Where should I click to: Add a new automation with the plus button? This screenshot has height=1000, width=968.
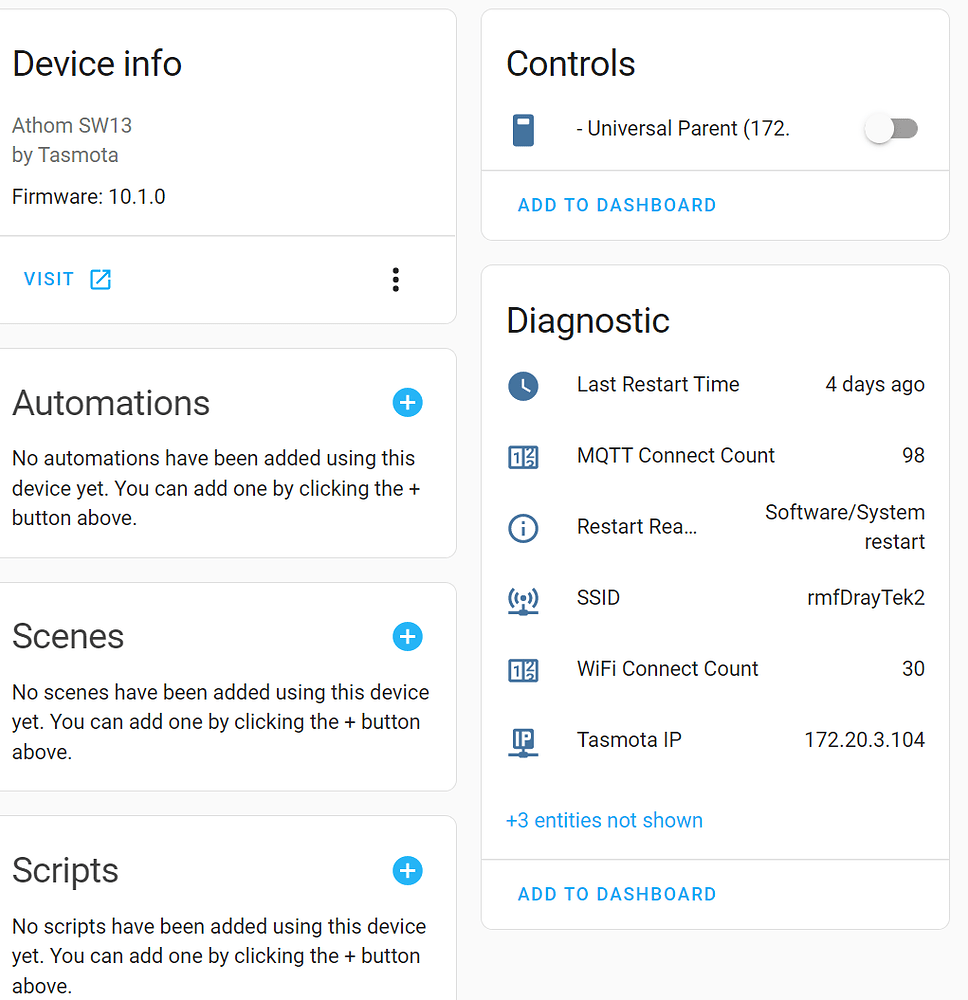click(407, 403)
